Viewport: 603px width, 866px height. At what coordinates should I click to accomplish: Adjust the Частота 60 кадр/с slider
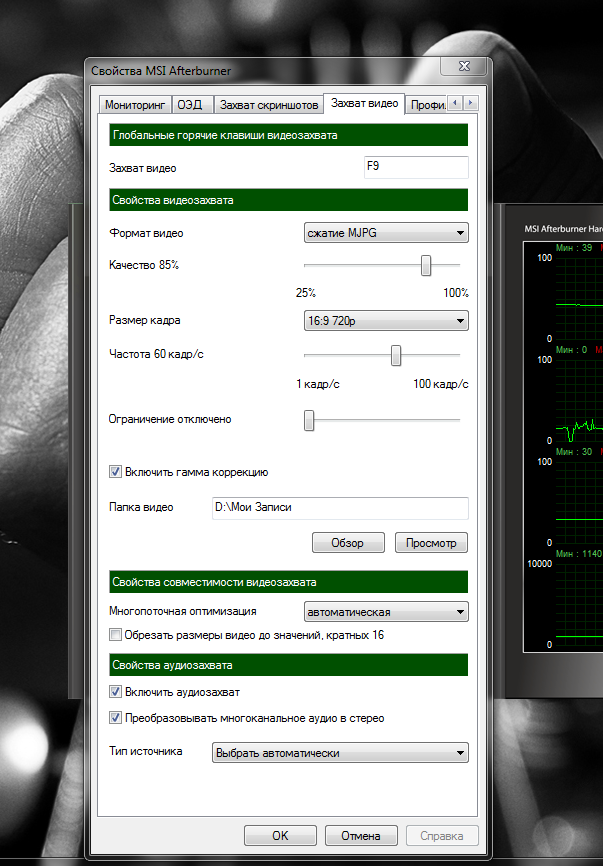click(x=396, y=356)
